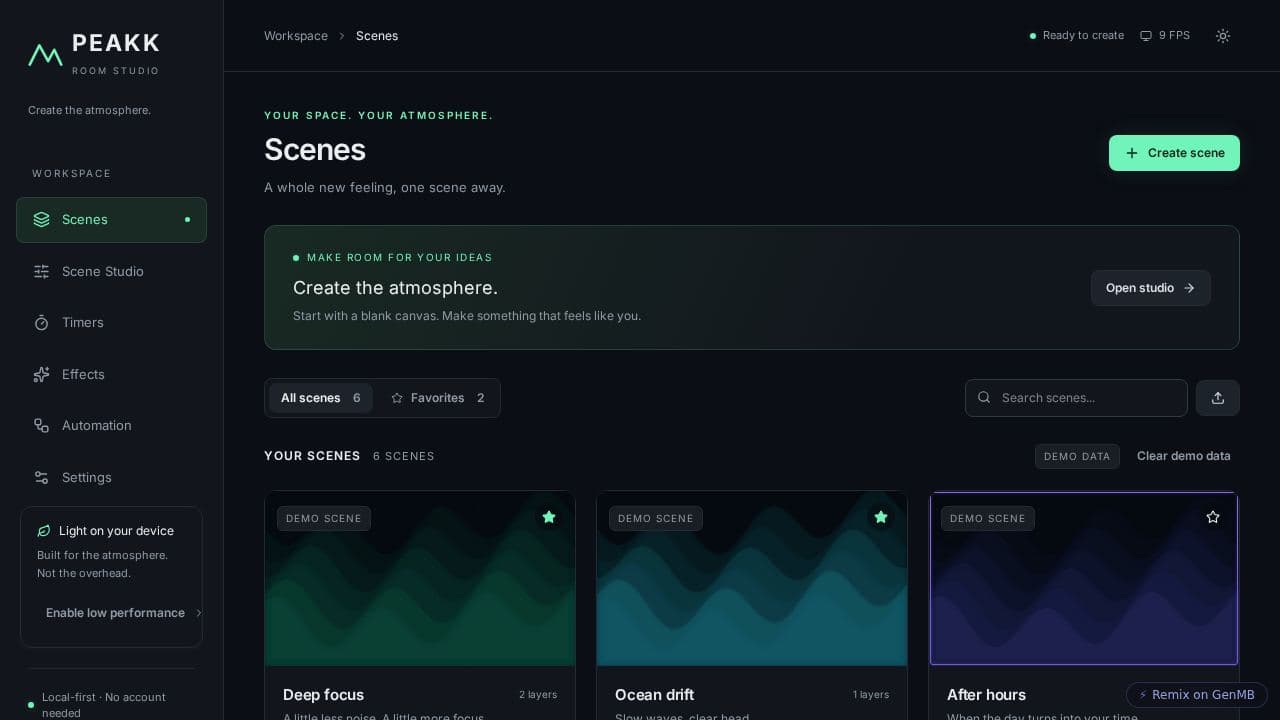1280x720 pixels.
Task: Click the search magnifier icon
Action: coord(984,397)
